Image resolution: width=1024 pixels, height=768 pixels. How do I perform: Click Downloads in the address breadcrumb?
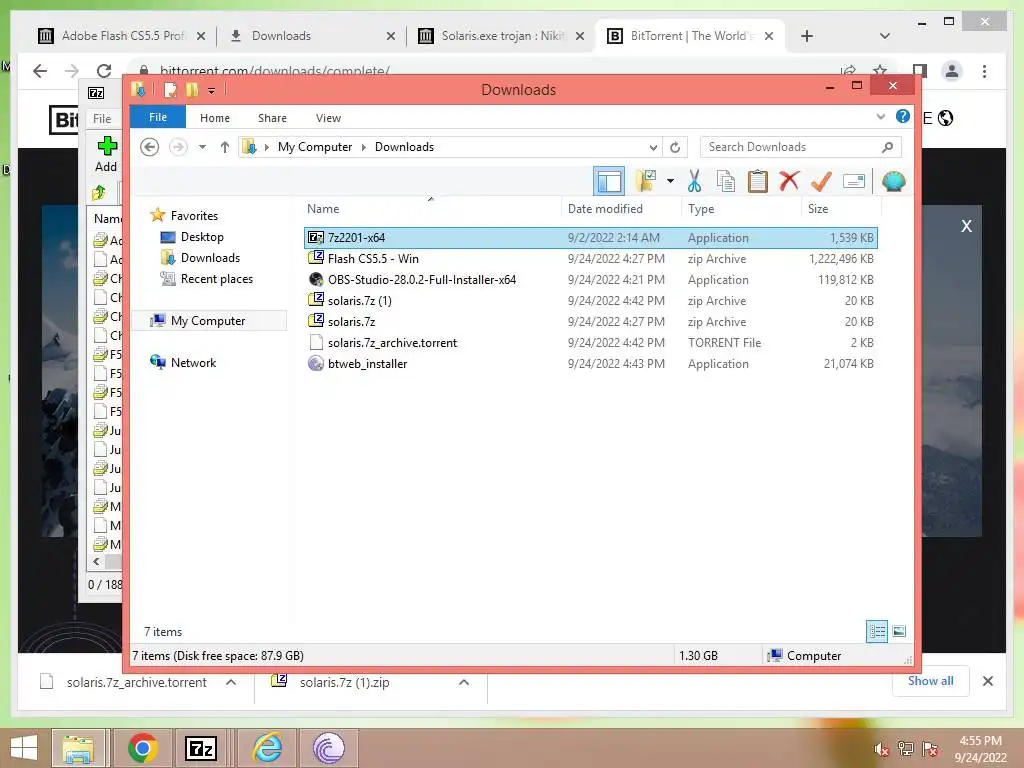[x=404, y=147]
